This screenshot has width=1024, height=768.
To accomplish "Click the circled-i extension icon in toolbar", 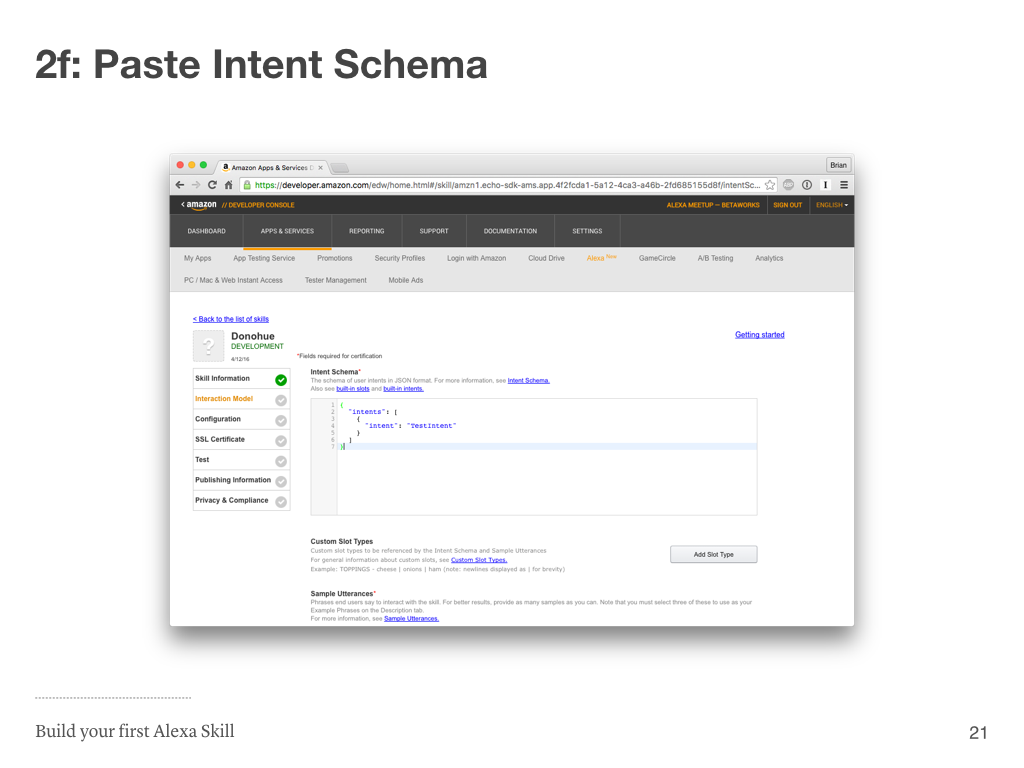I will 807,185.
